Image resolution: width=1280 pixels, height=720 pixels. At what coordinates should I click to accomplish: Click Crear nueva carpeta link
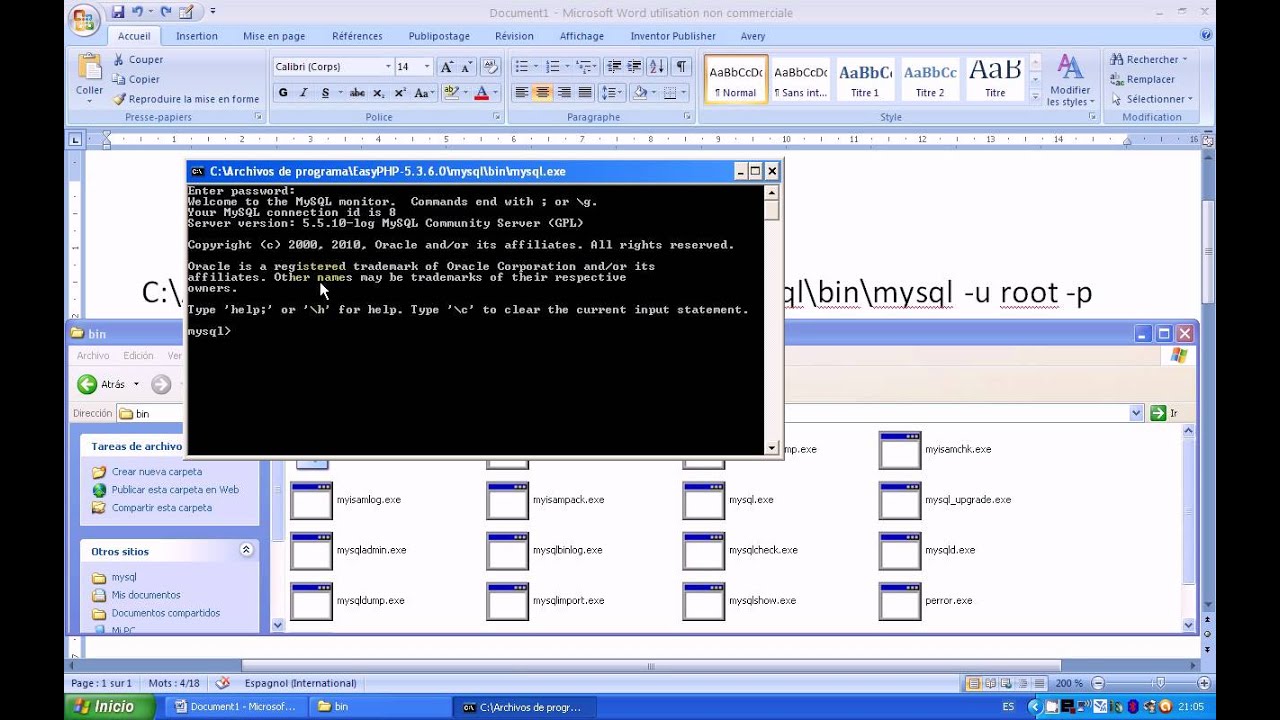click(x=156, y=472)
